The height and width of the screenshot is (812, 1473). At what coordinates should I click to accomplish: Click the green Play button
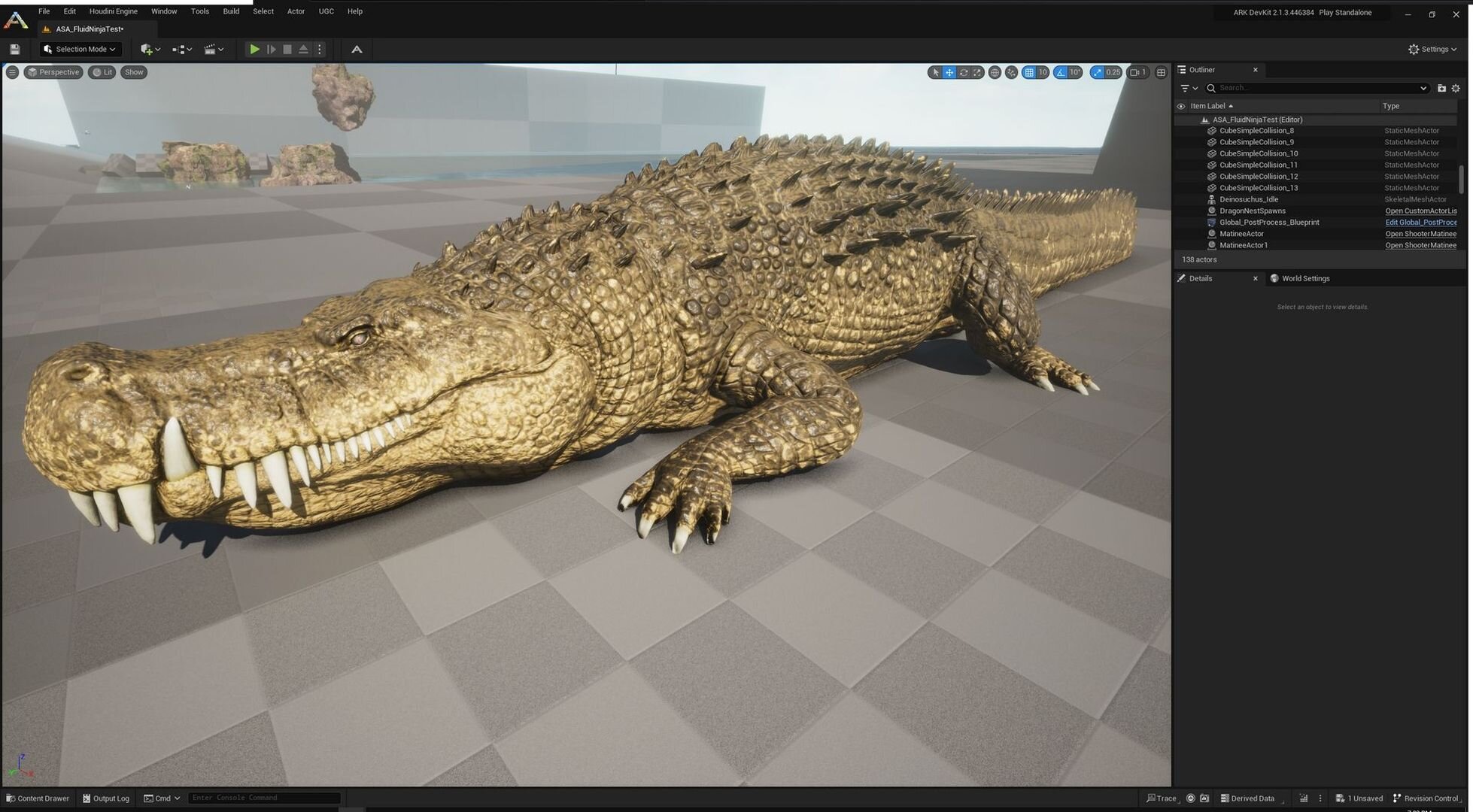tap(254, 50)
